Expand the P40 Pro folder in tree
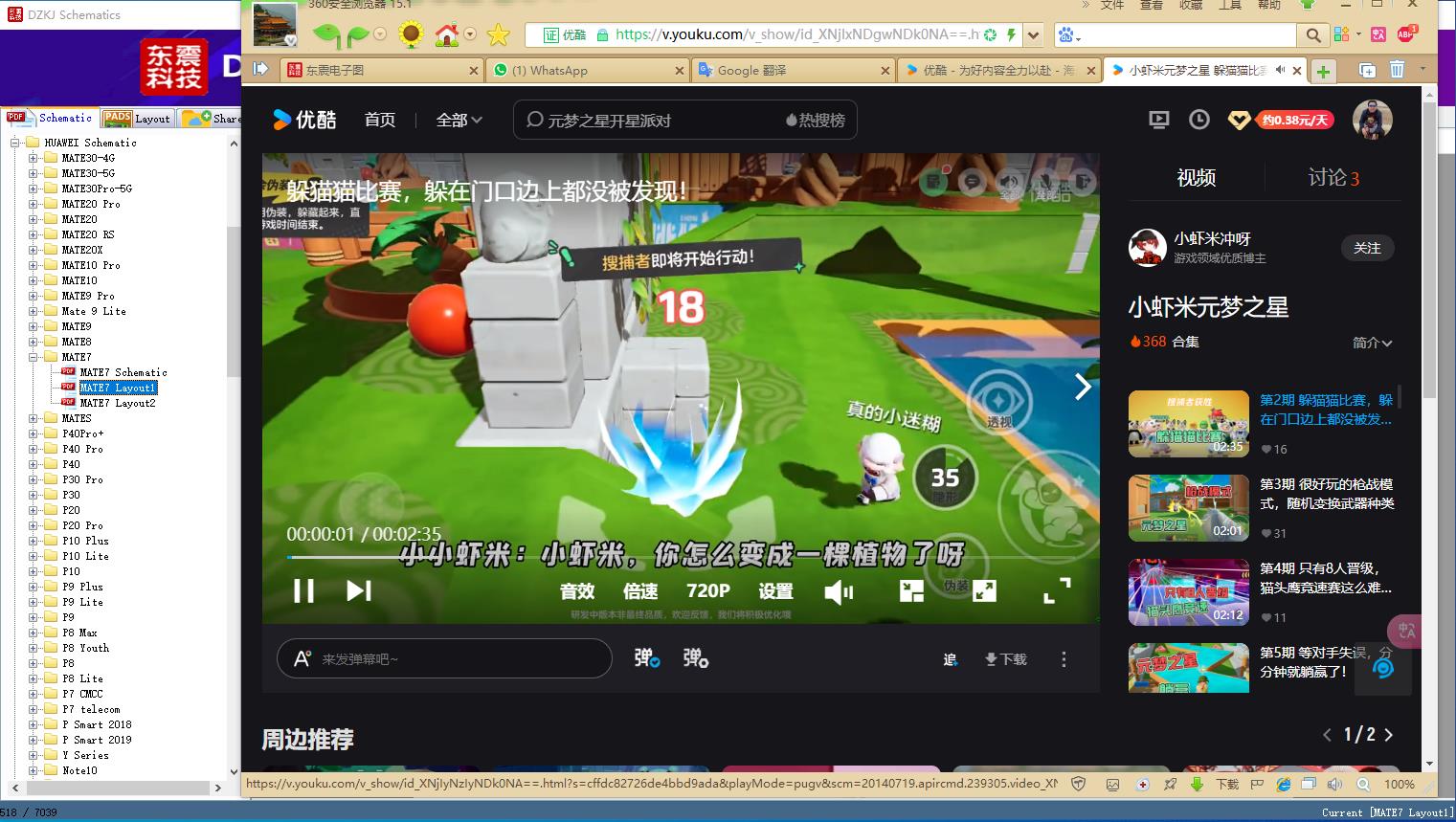 [34, 449]
